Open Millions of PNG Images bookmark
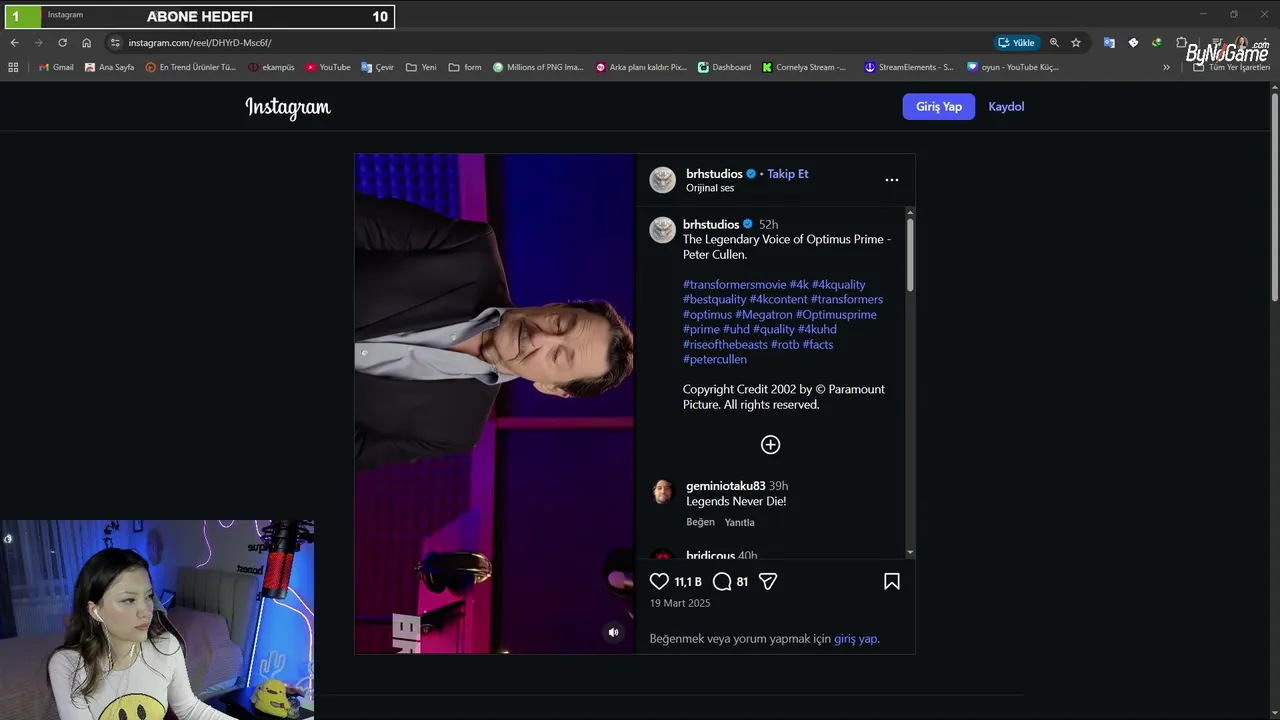This screenshot has width=1280, height=720. point(538,67)
